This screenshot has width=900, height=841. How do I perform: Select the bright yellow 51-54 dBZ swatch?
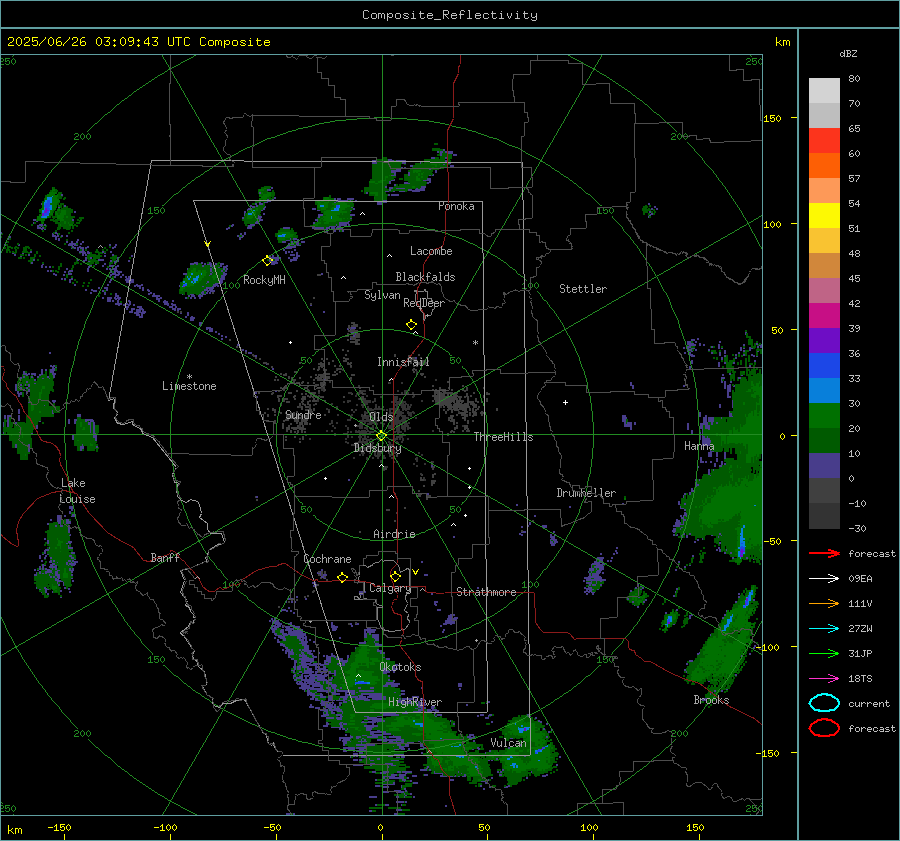point(824,215)
